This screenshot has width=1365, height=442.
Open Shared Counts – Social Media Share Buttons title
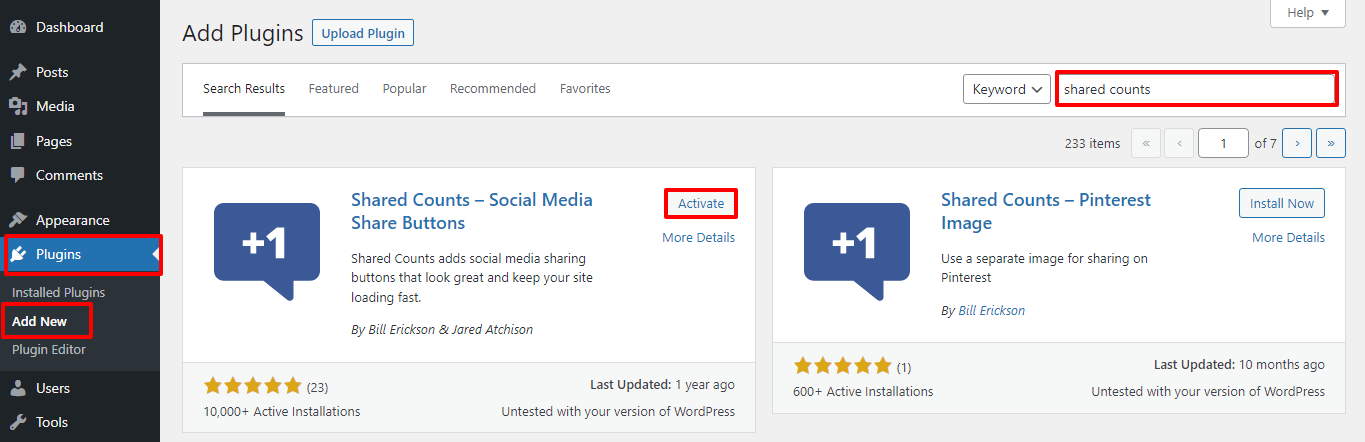472,211
